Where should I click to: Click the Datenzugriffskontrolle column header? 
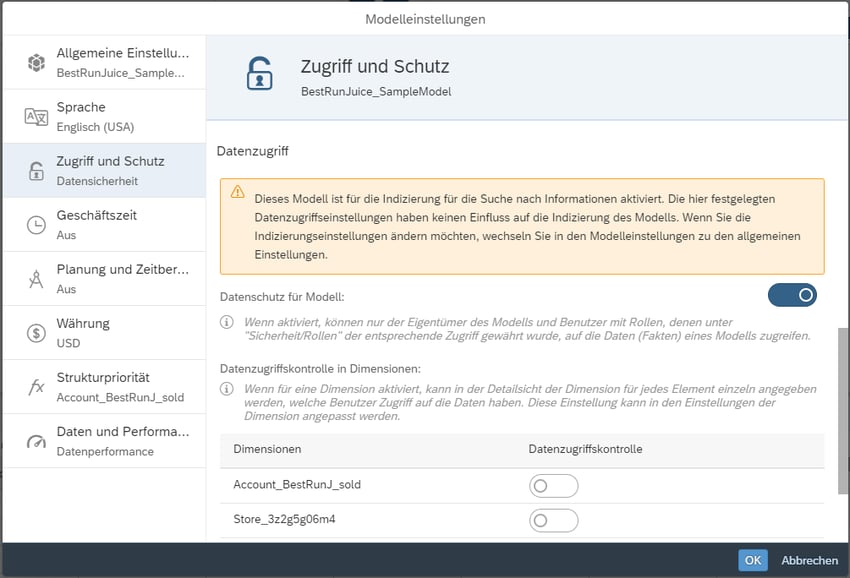[x=585, y=449]
